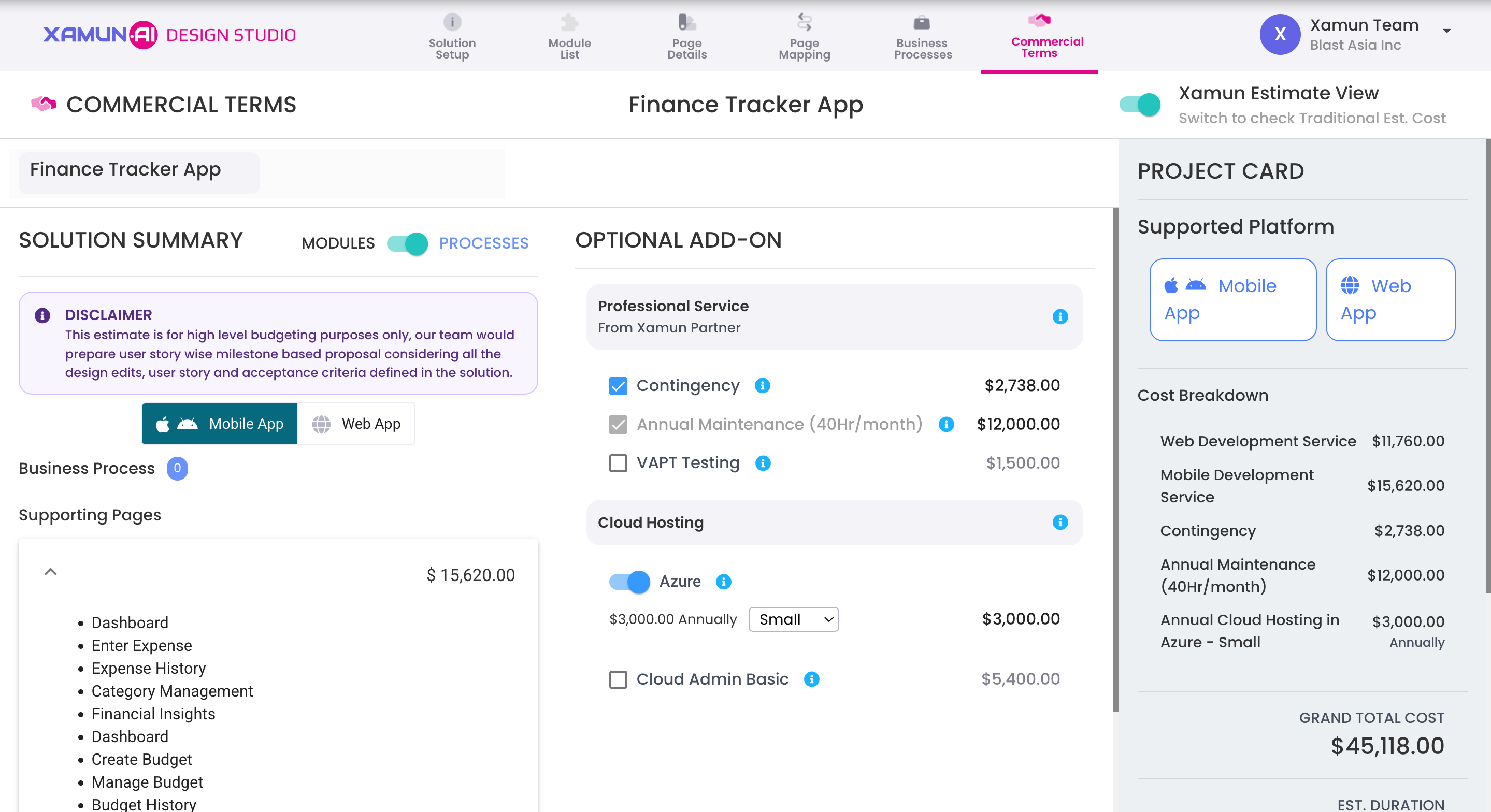Turn off the Azure hosting switch
Image resolution: width=1491 pixels, height=812 pixels.
click(x=630, y=582)
